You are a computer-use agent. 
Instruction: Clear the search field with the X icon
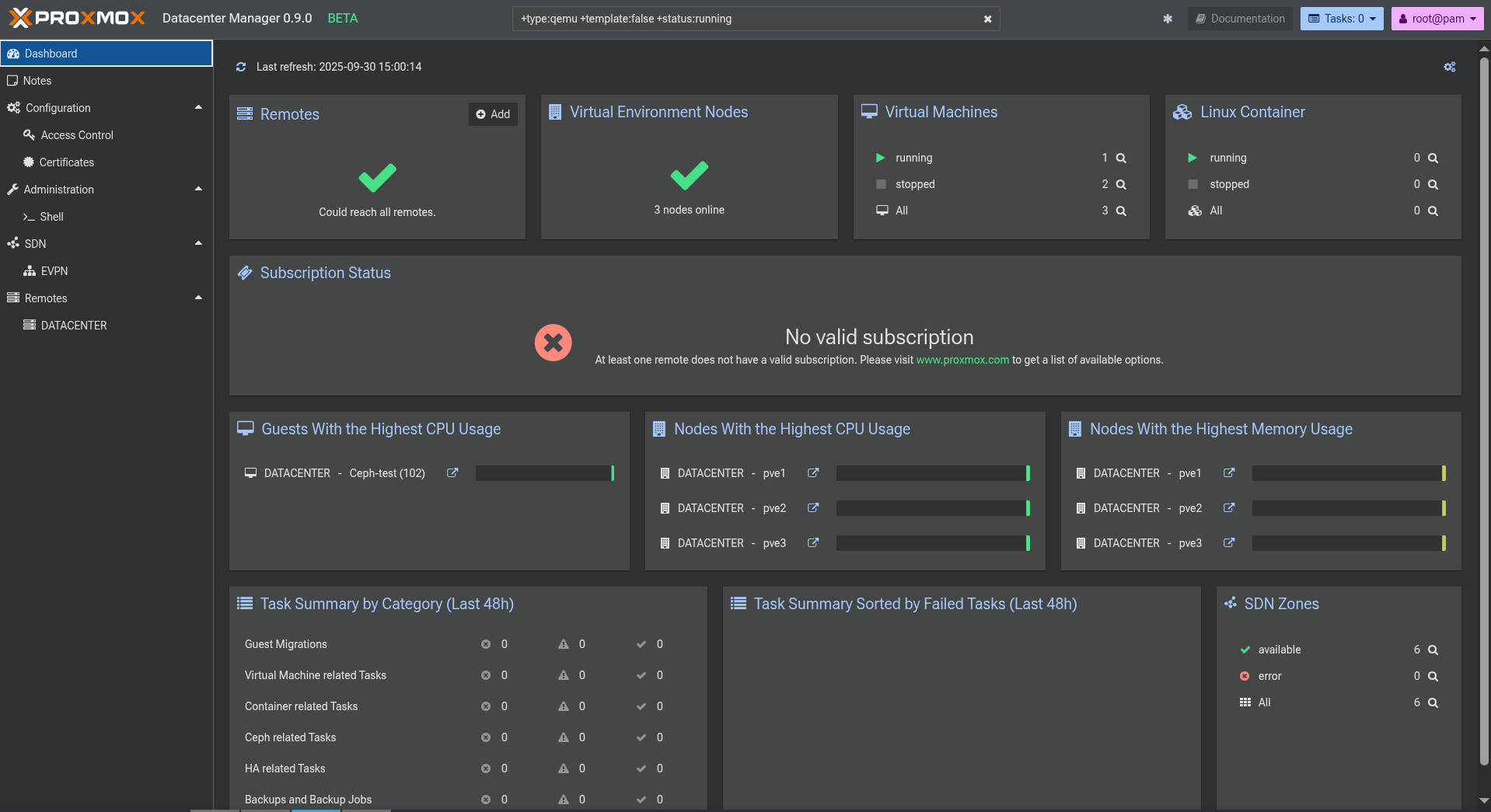point(987,19)
